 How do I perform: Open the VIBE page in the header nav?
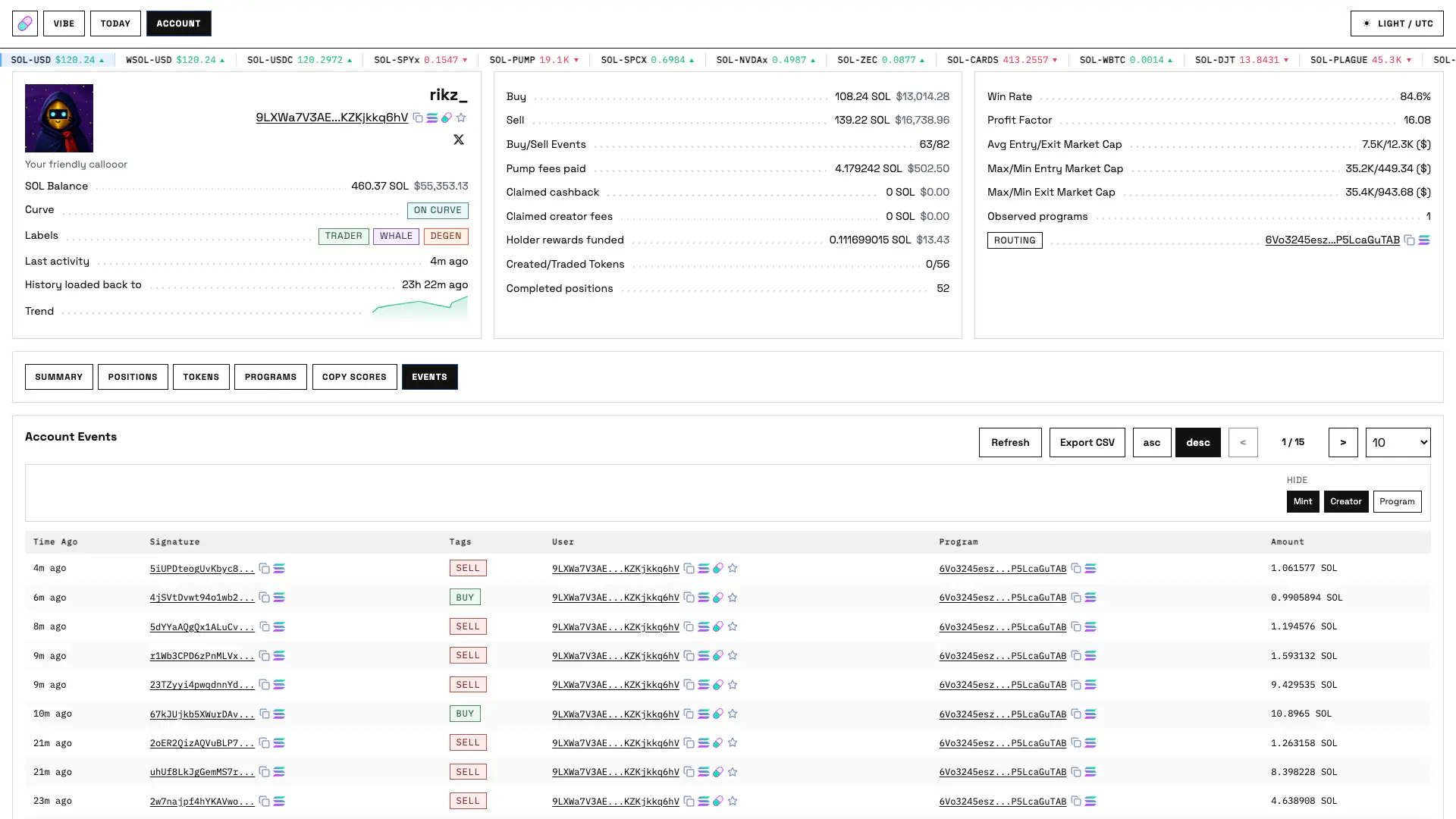coord(64,24)
